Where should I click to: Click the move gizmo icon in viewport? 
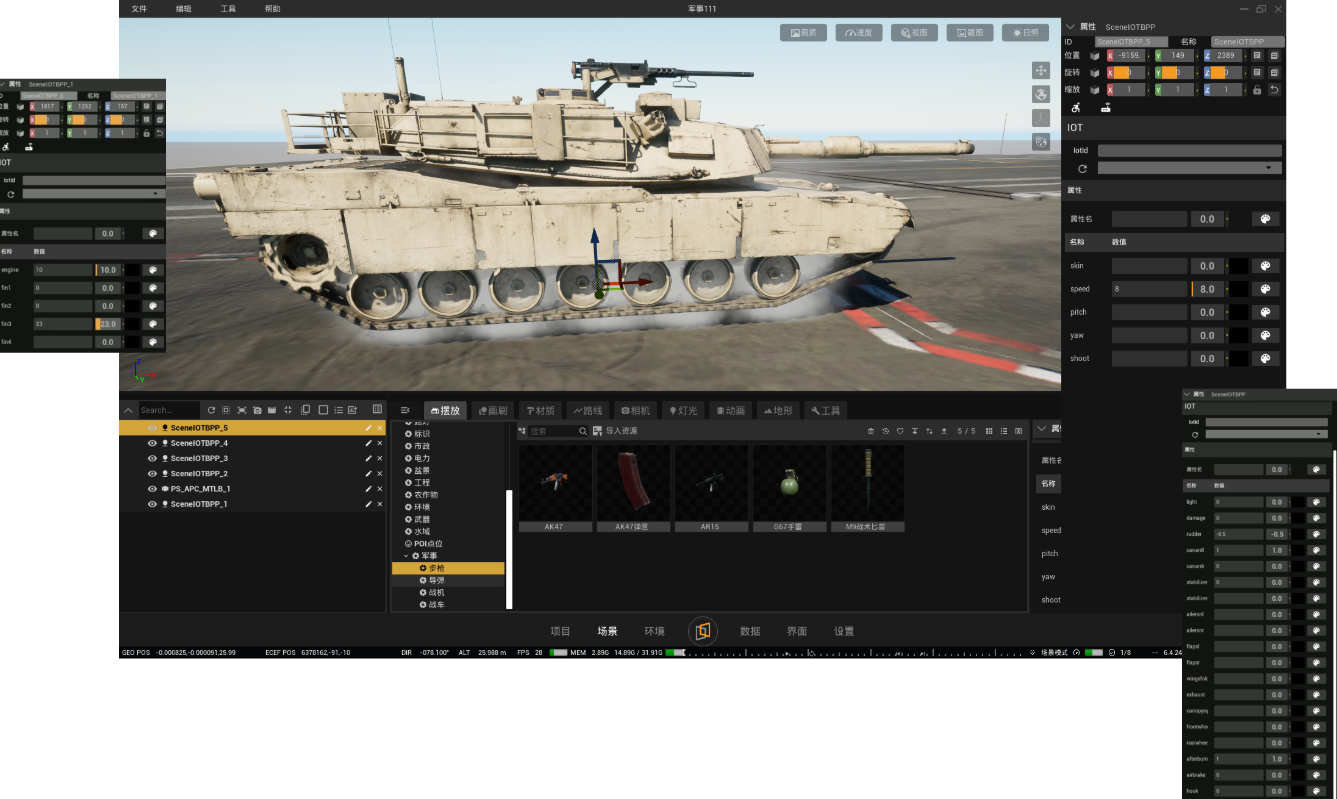point(1041,70)
